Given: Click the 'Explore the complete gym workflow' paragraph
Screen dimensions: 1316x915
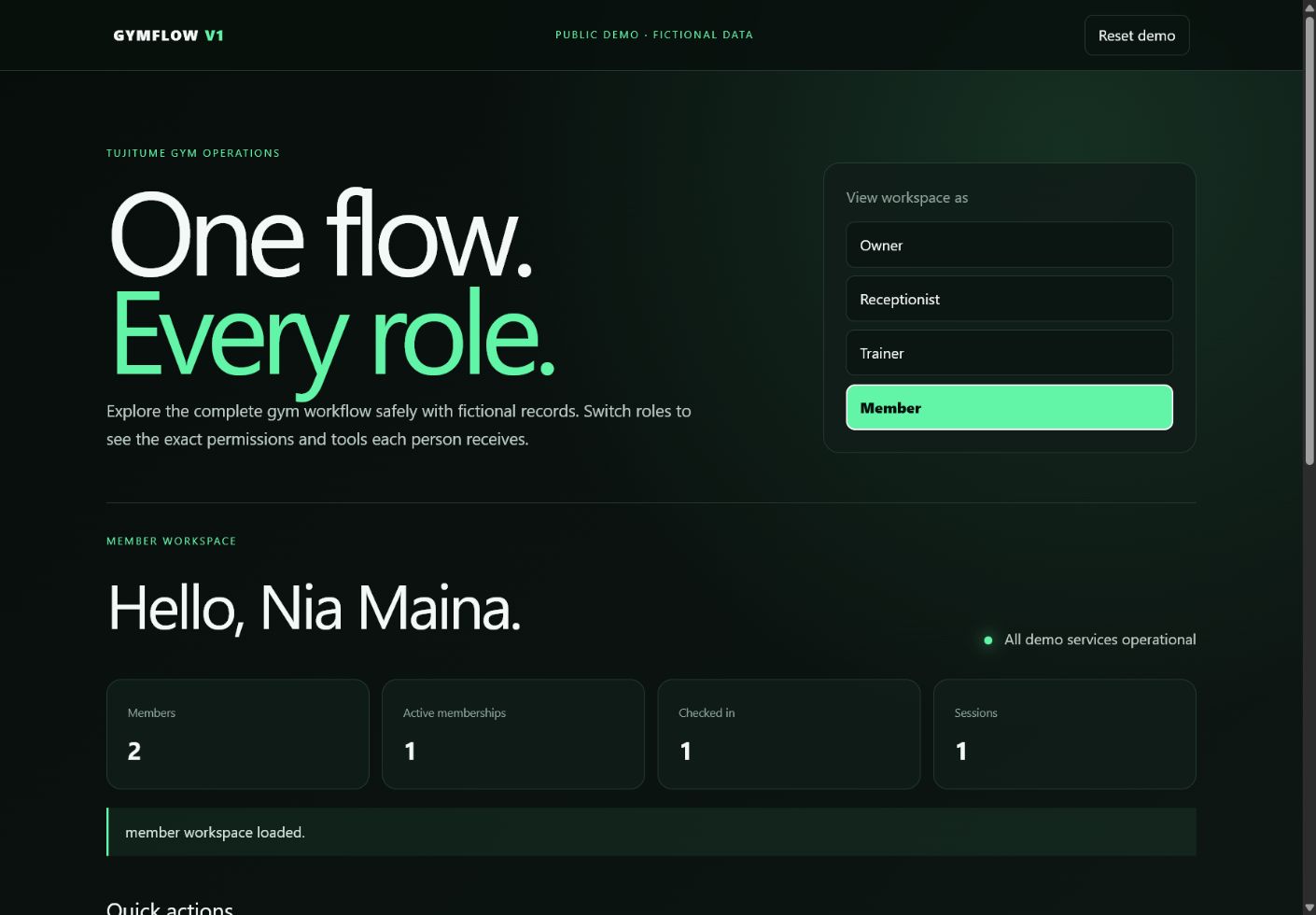Looking at the screenshot, I should [x=399, y=425].
